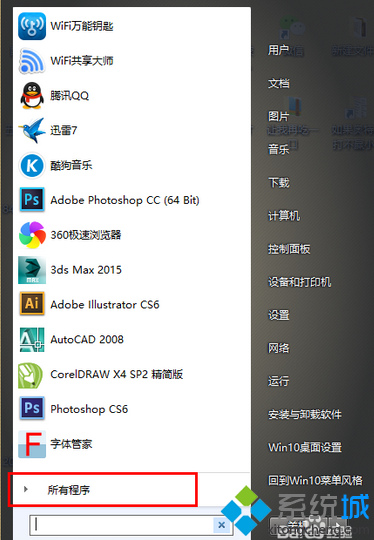This screenshot has height=540, width=374.
Task: Open the 文档 folder entry
Action: click(279, 83)
